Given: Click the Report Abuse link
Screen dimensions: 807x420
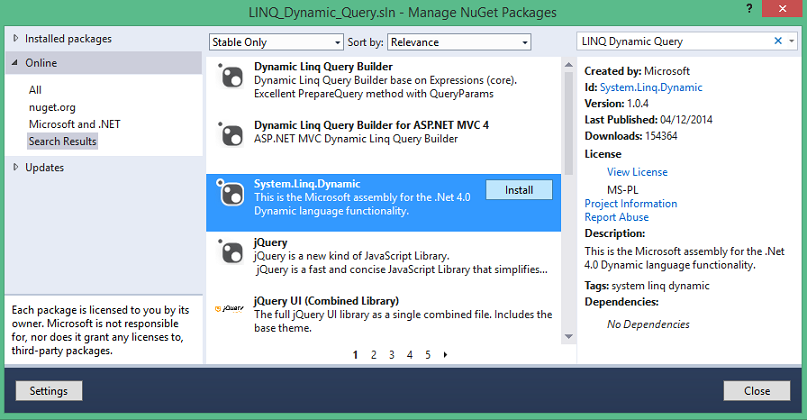Looking at the screenshot, I should [x=616, y=217].
